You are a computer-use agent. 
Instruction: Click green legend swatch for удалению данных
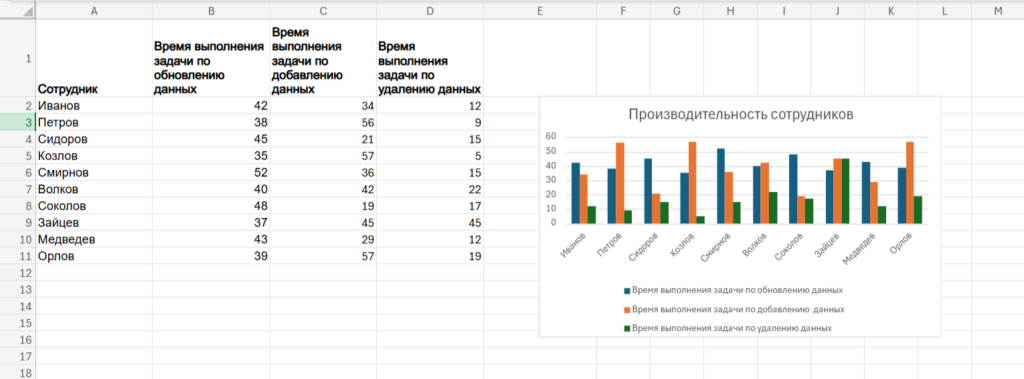pos(627,328)
